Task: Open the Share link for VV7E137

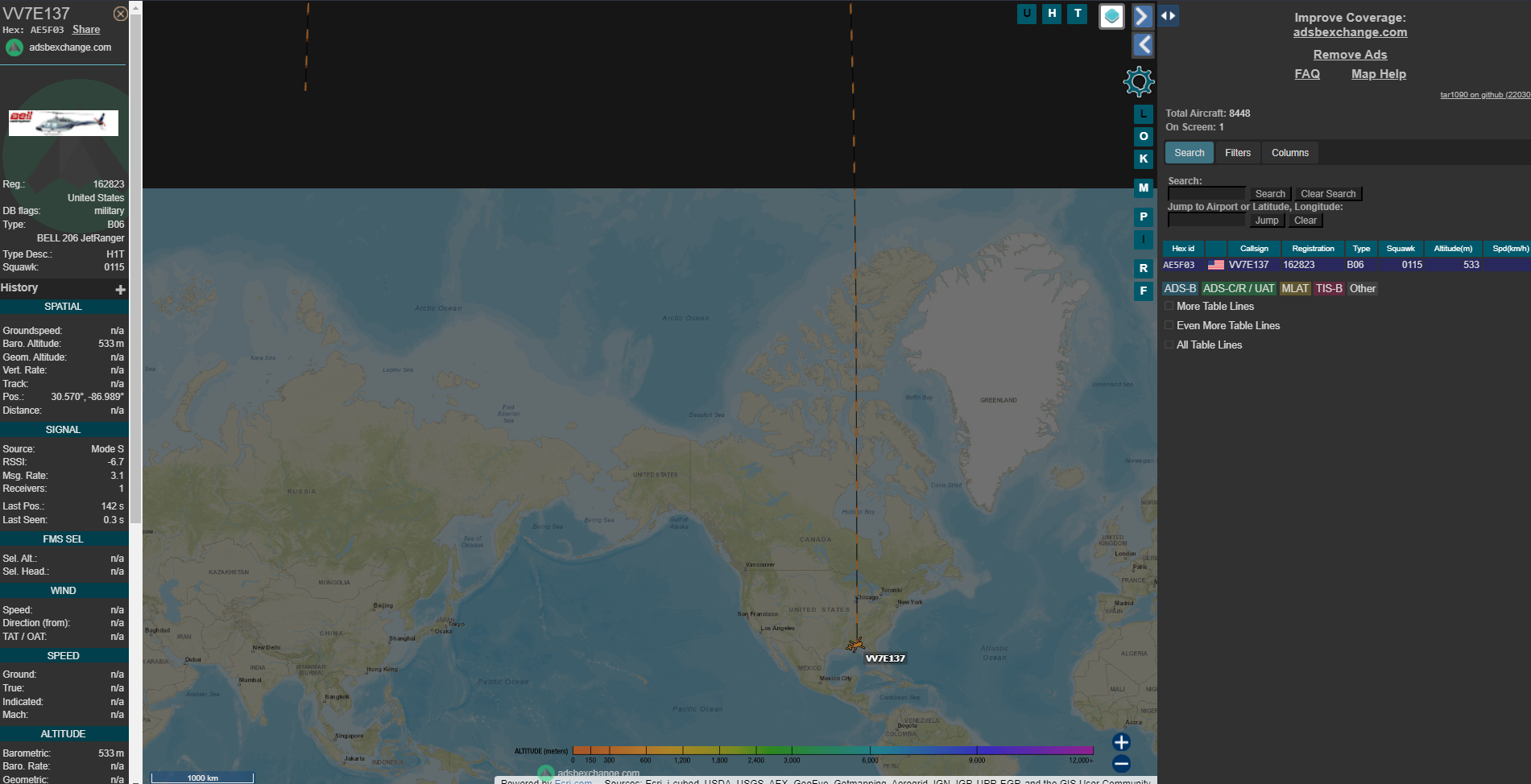Action: (86, 30)
